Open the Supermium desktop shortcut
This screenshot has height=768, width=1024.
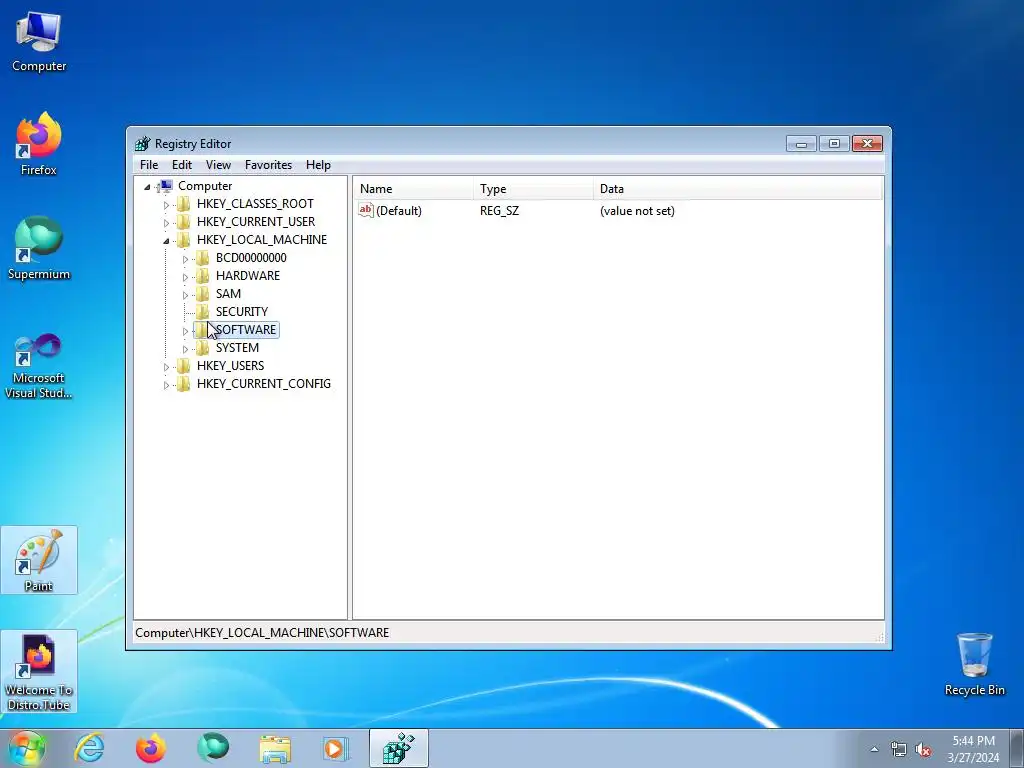tap(39, 248)
